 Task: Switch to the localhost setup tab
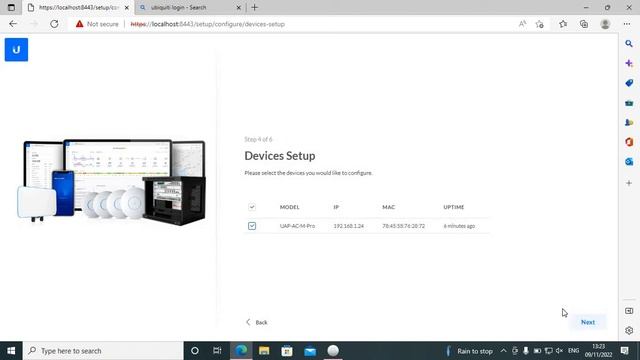click(78, 7)
